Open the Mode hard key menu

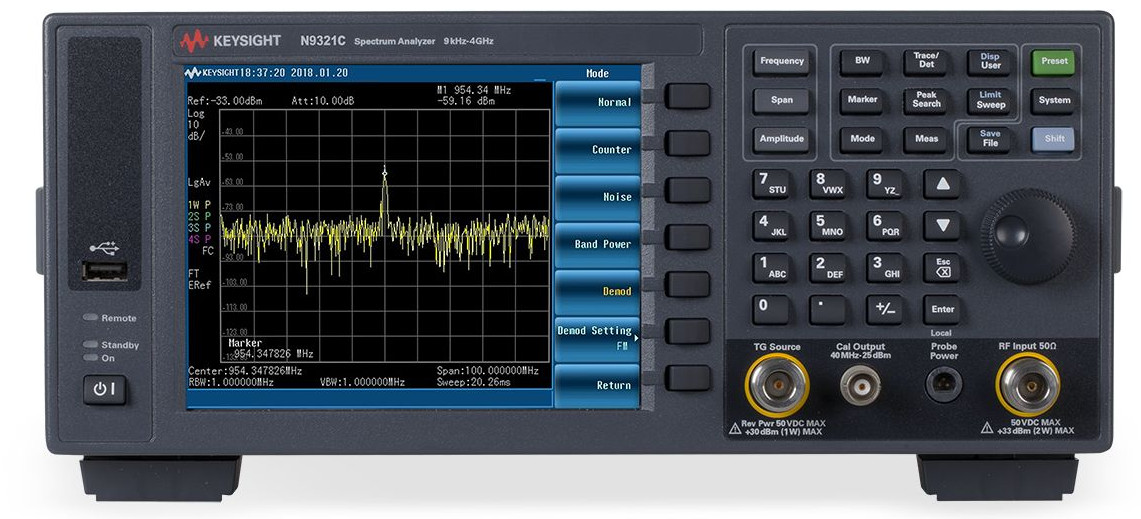[862, 139]
